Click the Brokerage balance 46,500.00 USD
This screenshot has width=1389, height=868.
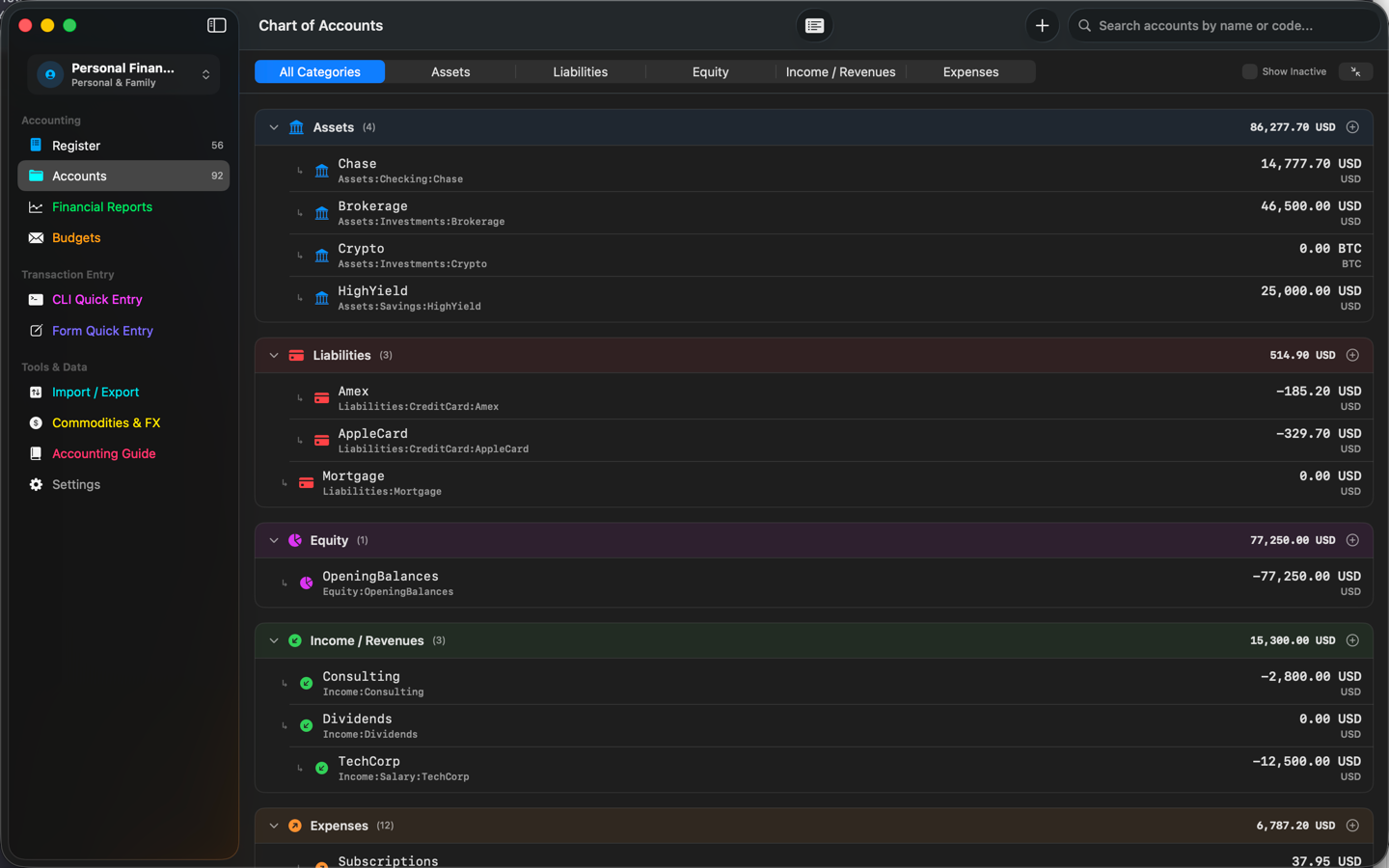1311,206
